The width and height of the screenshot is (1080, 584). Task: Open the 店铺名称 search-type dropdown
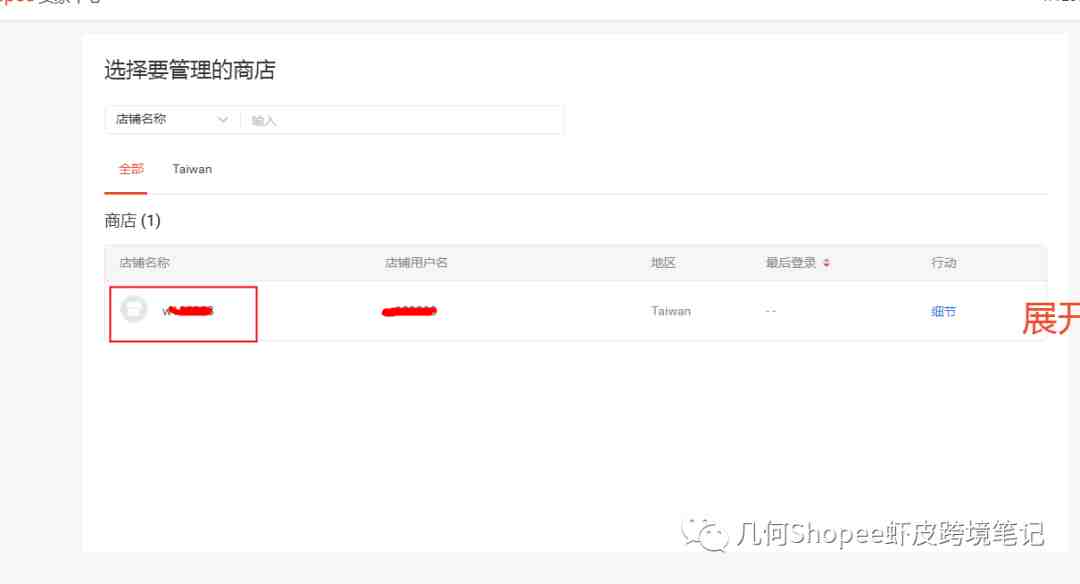(x=172, y=120)
